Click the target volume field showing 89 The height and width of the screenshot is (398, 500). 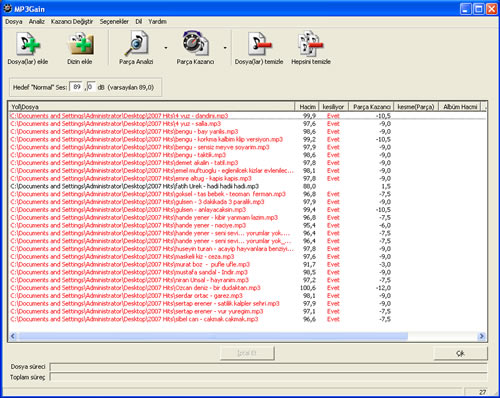pyautogui.click(x=77, y=87)
